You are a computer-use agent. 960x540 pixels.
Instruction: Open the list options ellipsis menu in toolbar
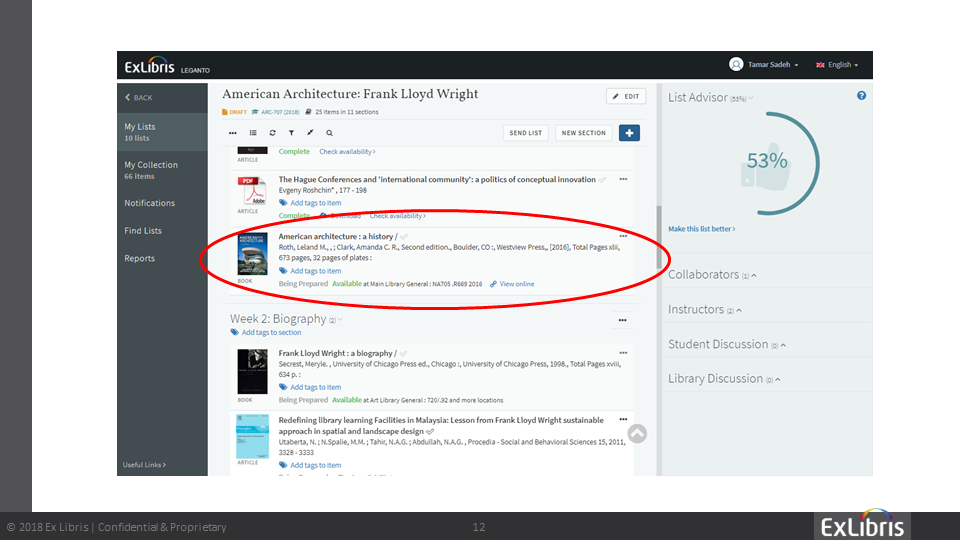(233, 133)
